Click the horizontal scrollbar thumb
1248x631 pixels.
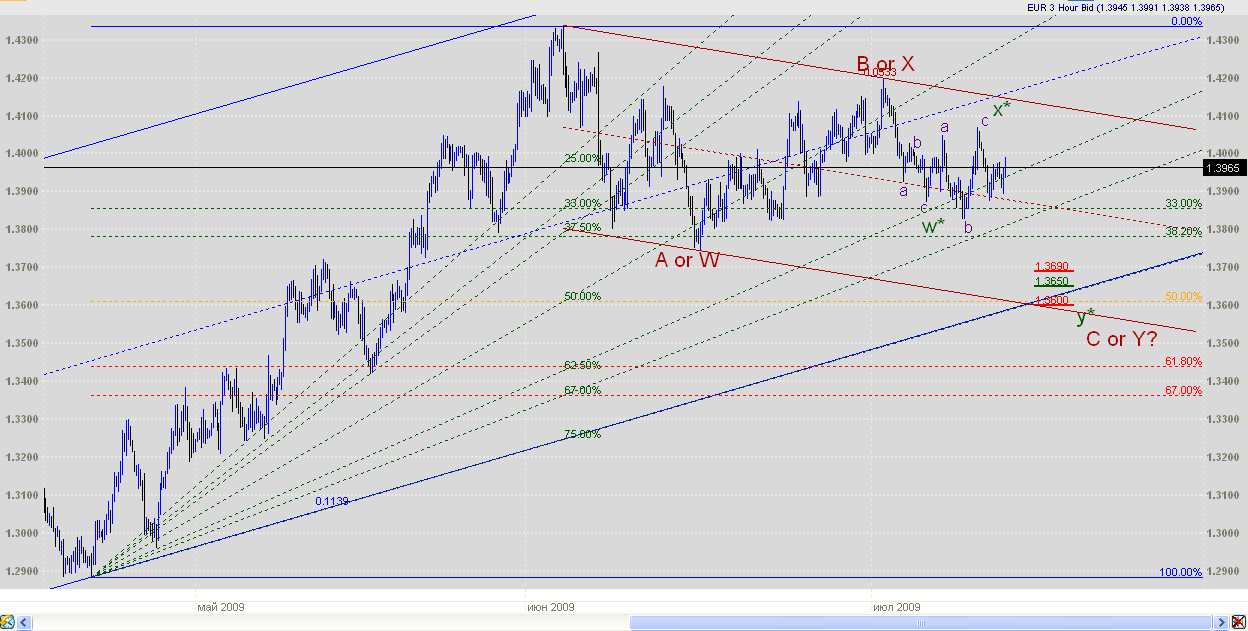point(921,623)
